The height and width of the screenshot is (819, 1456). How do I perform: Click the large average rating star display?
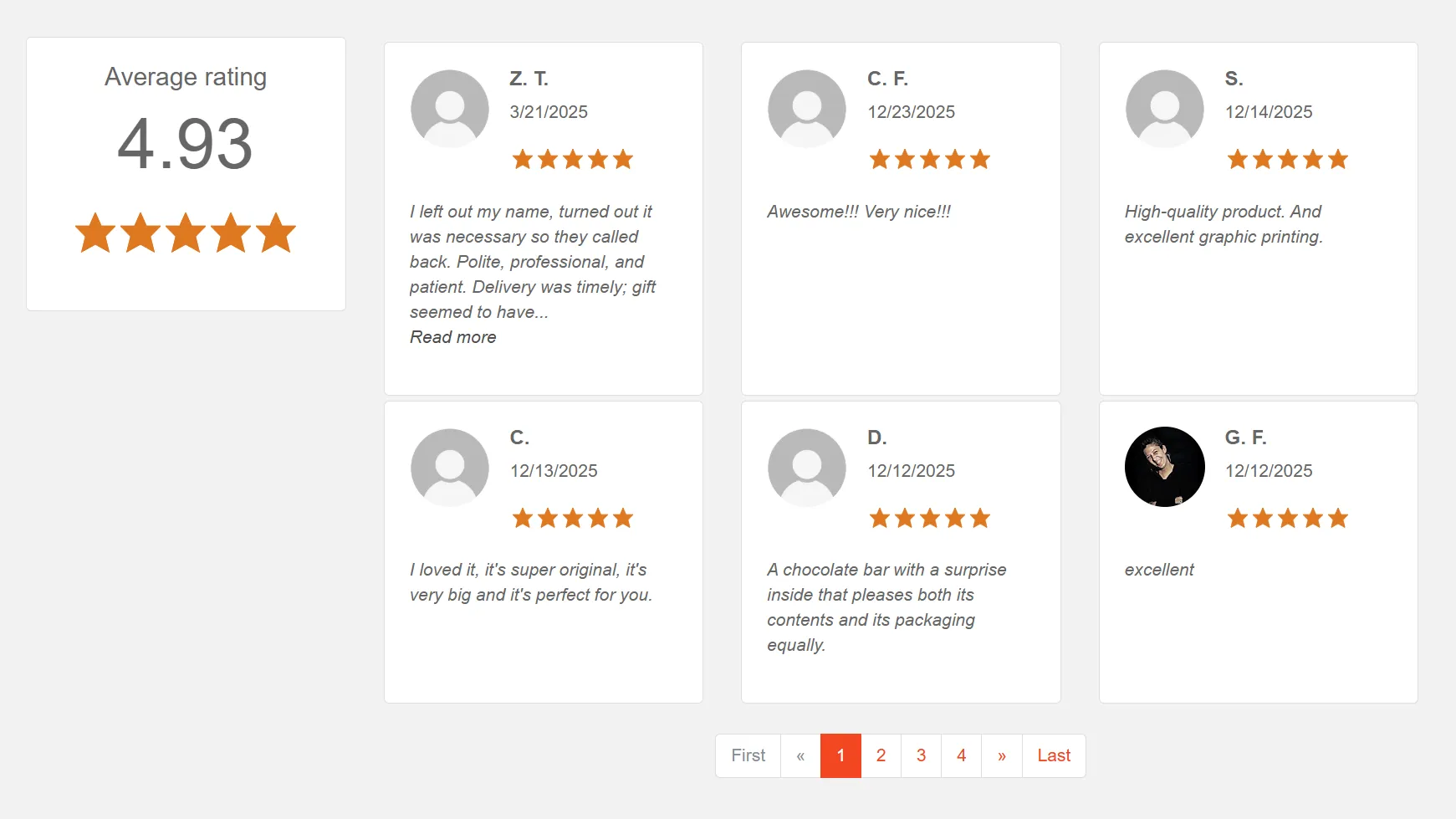pos(186,233)
